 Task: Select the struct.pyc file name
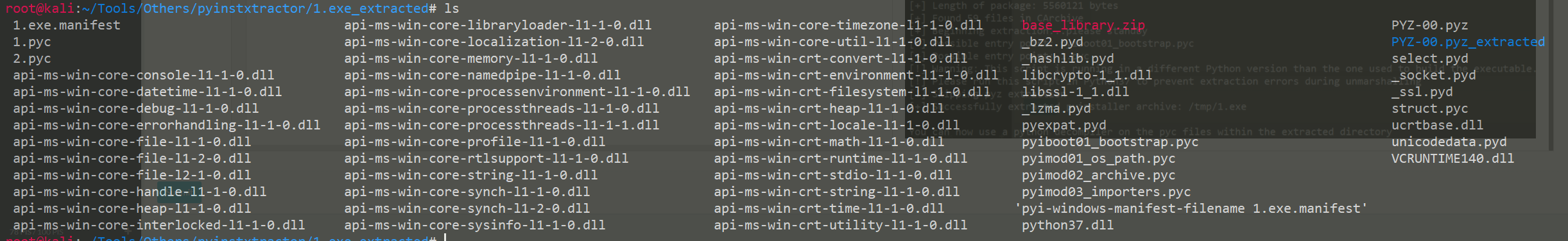tap(1429, 108)
